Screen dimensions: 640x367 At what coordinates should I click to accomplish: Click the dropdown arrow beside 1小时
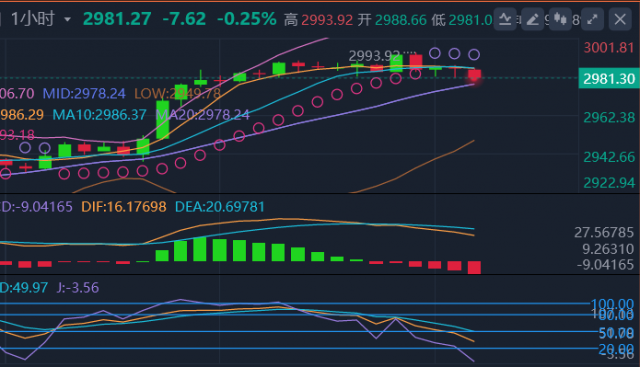[x=67, y=20]
